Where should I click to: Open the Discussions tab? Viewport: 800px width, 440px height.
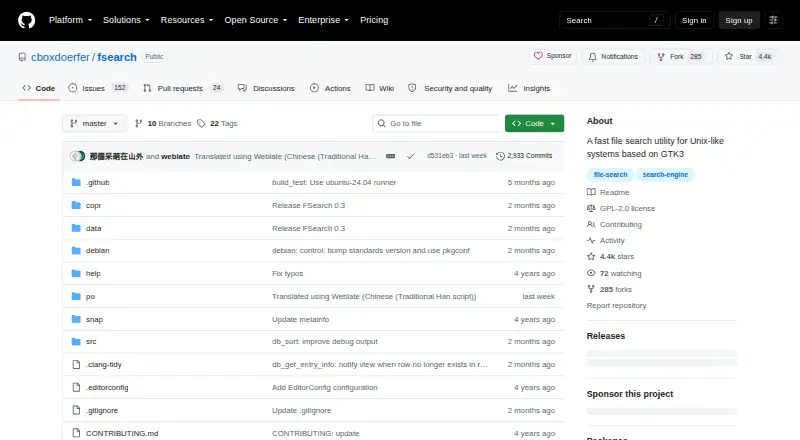(266, 88)
